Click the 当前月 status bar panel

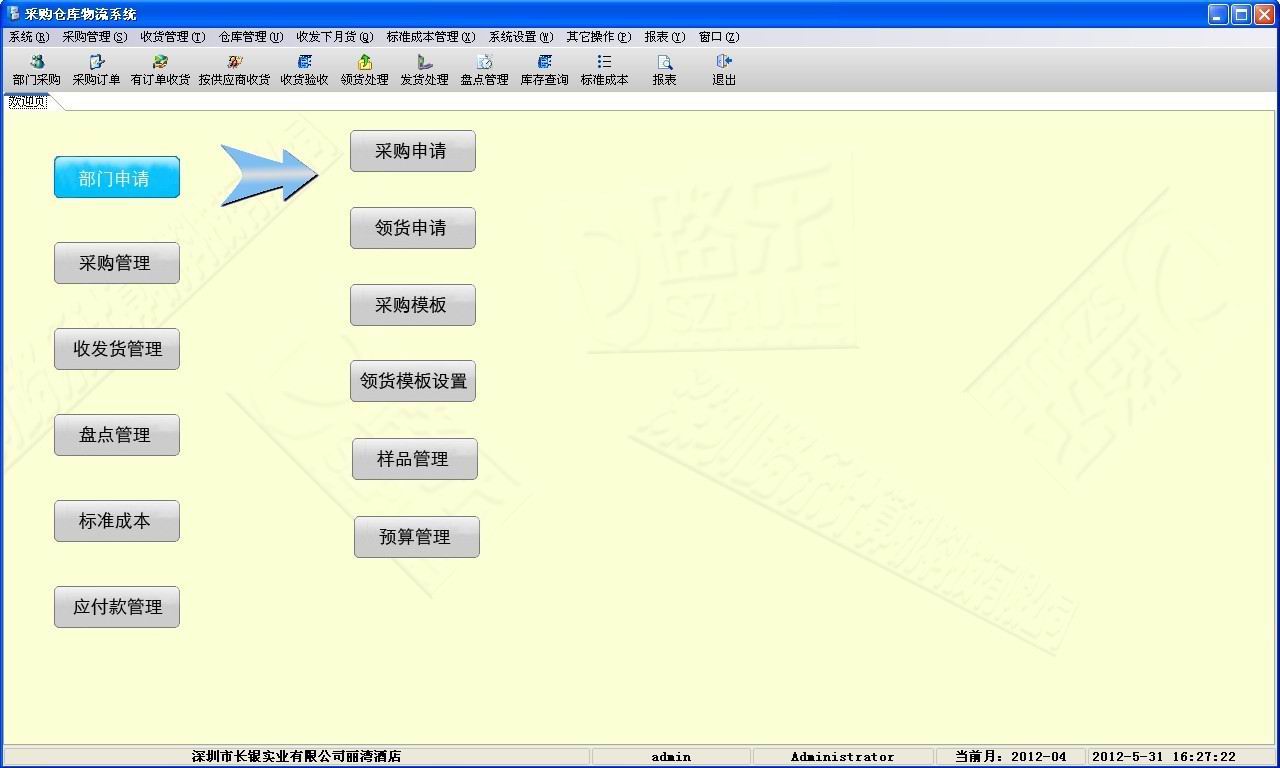click(1010, 757)
